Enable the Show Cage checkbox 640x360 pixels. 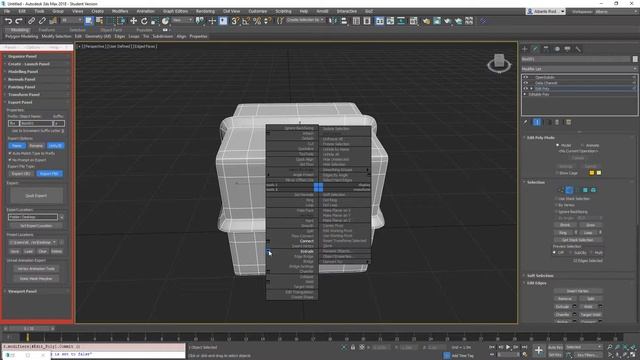click(557, 173)
